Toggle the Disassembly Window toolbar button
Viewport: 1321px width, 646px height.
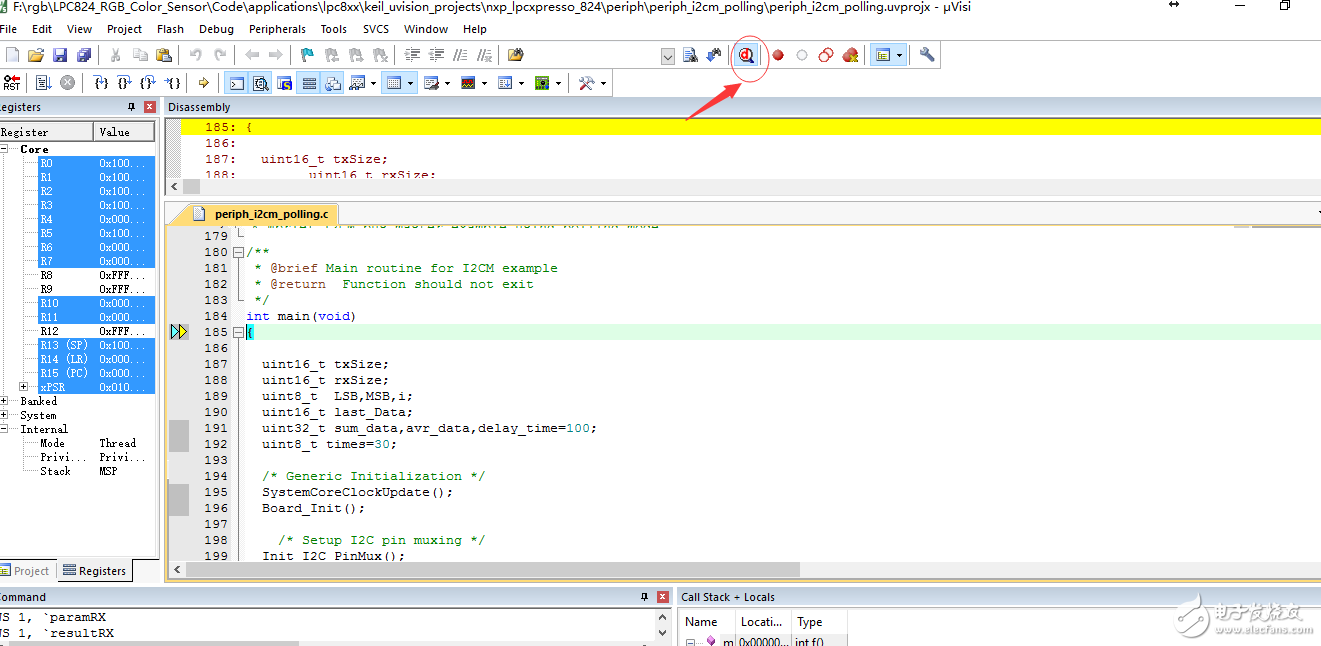[260, 83]
